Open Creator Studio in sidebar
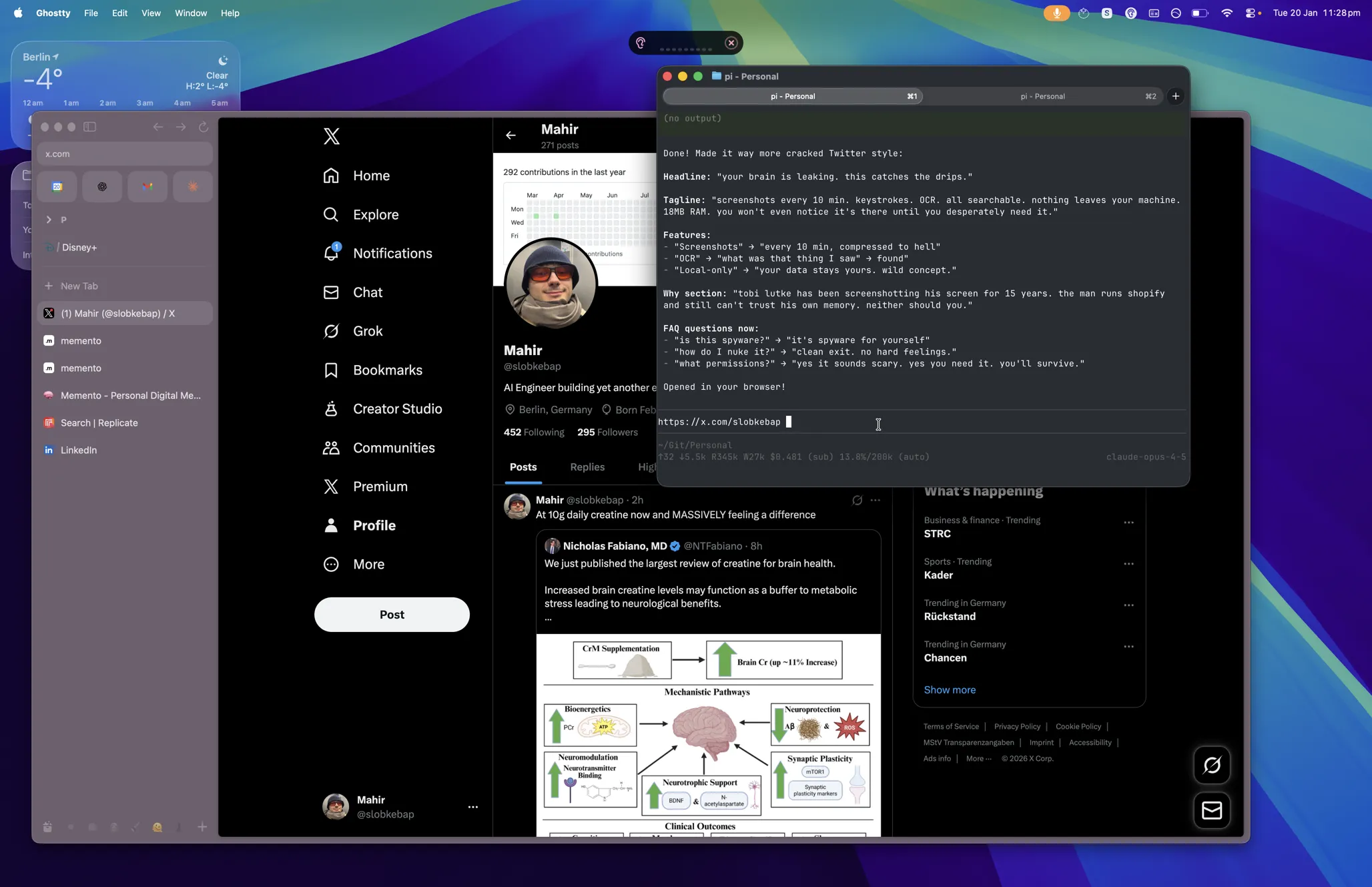 [331, 408]
